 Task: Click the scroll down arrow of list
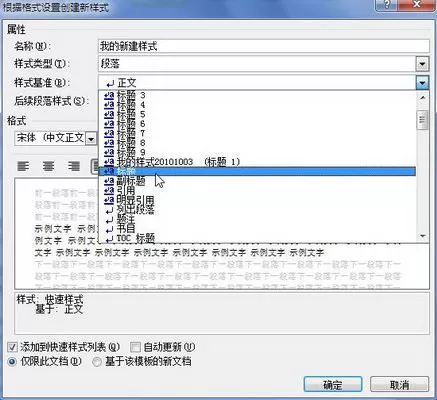pos(423,236)
